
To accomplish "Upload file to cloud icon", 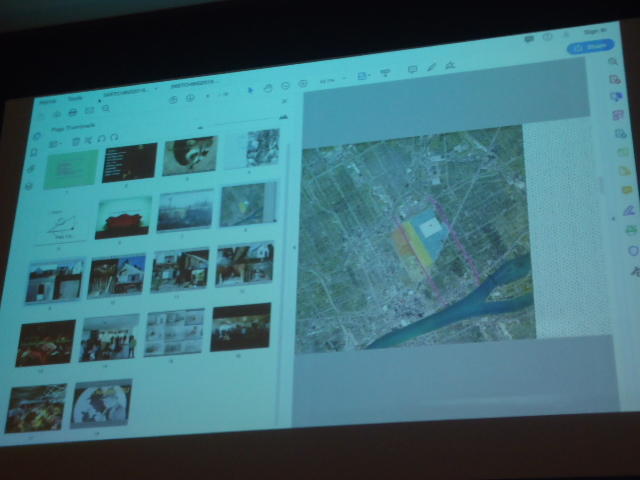I will (58, 114).
